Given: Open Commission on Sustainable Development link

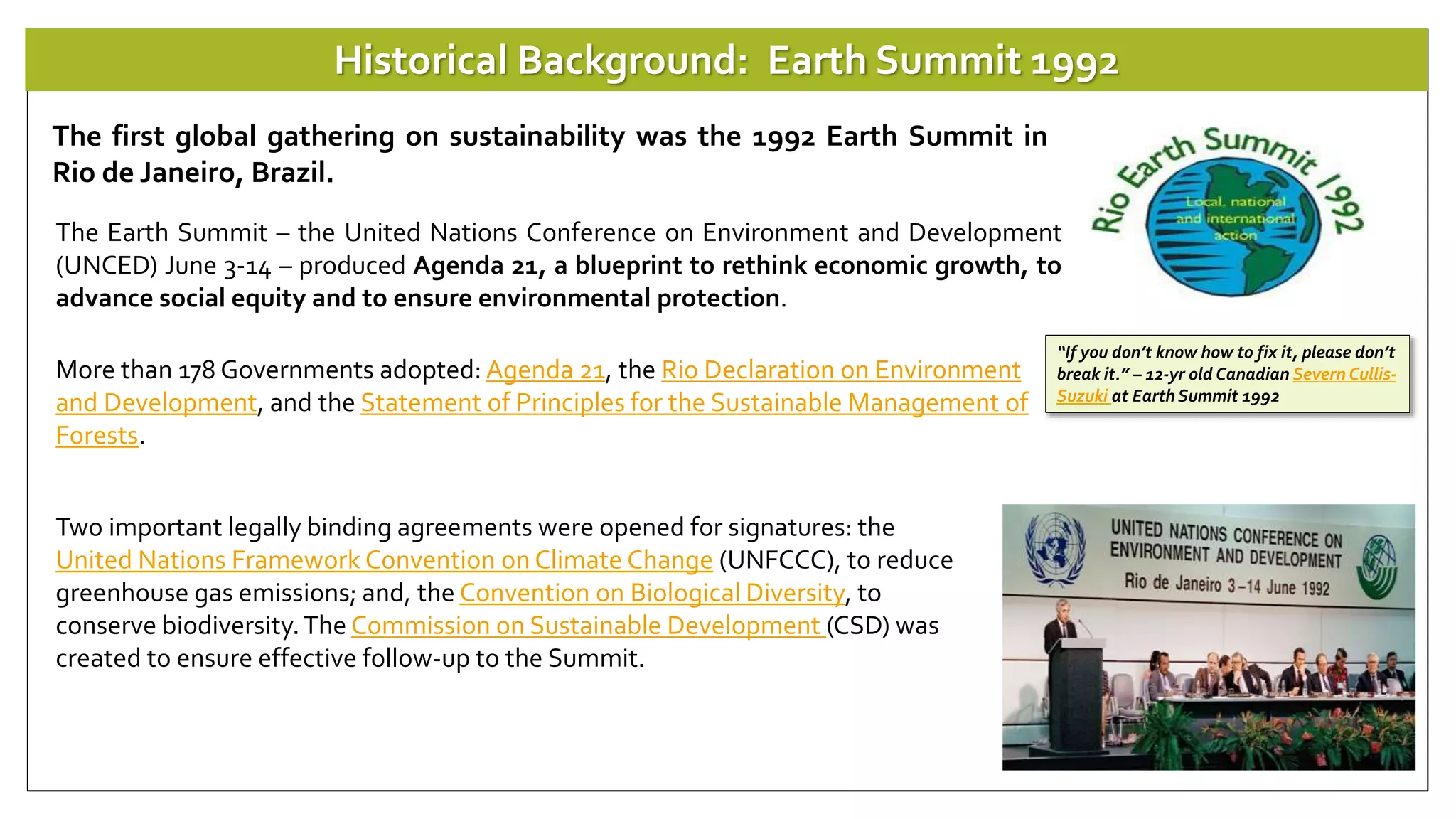Looking at the screenshot, I should pos(587,626).
